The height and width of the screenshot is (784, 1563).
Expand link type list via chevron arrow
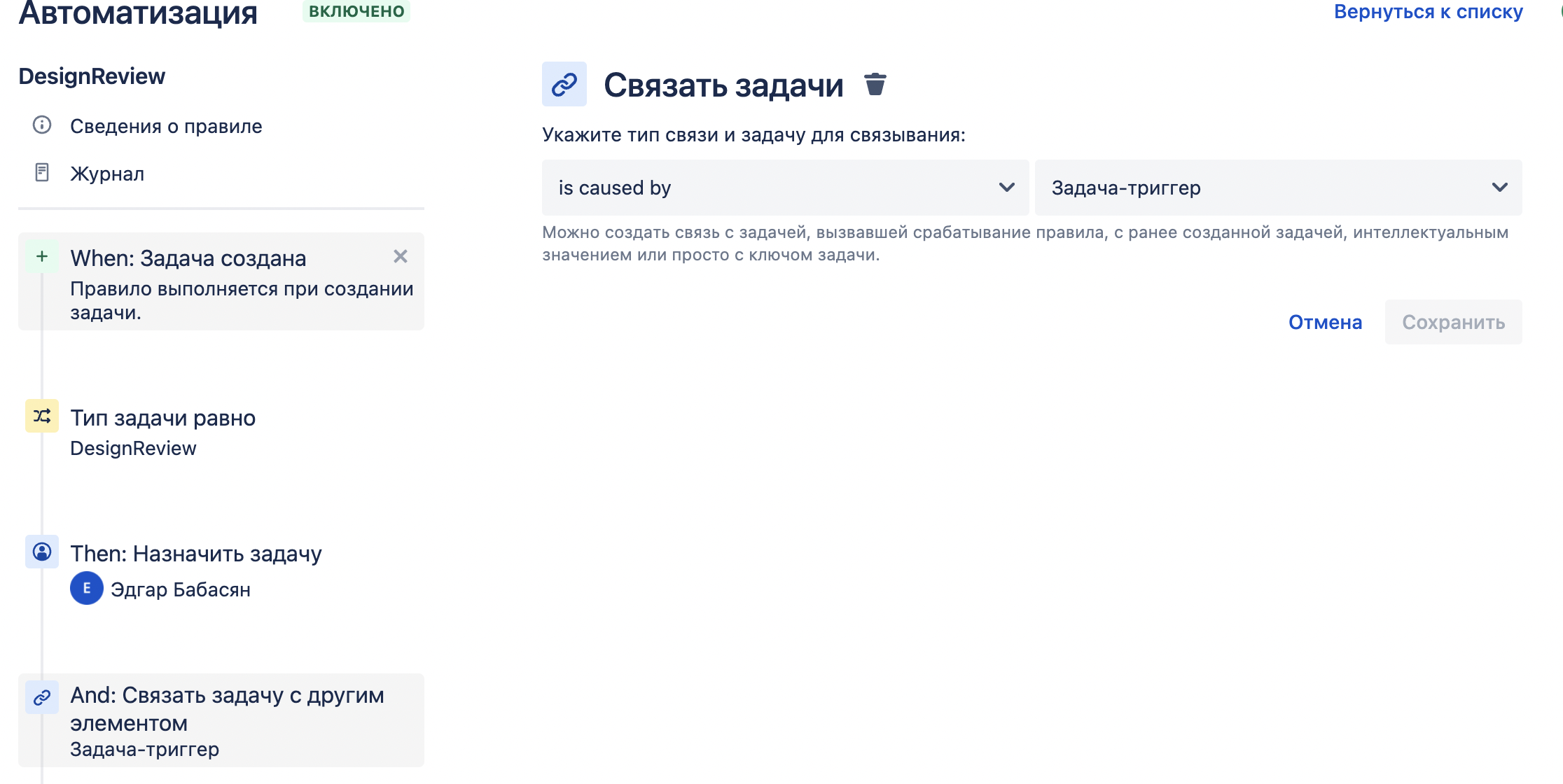pyautogui.click(x=1007, y=187)
